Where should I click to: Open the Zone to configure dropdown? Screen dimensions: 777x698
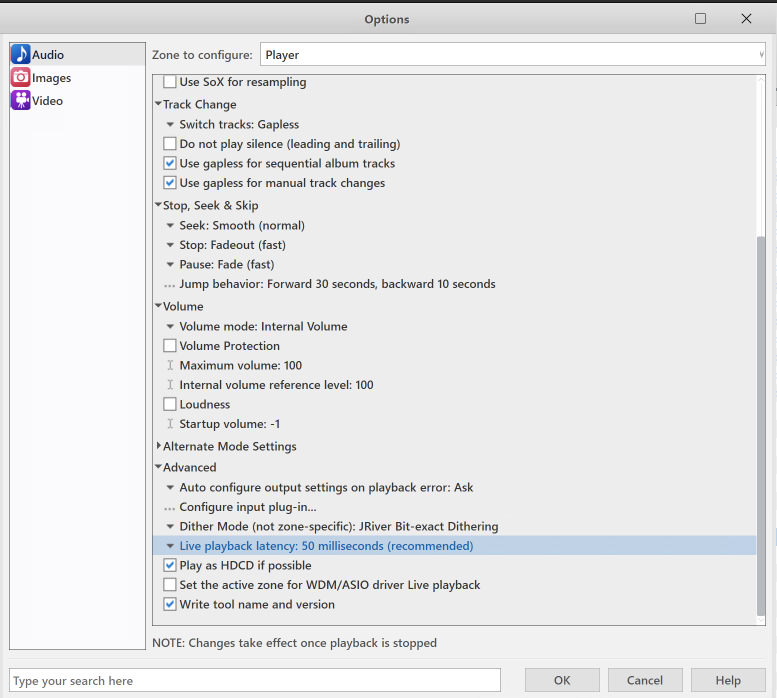tap(513, 54)
